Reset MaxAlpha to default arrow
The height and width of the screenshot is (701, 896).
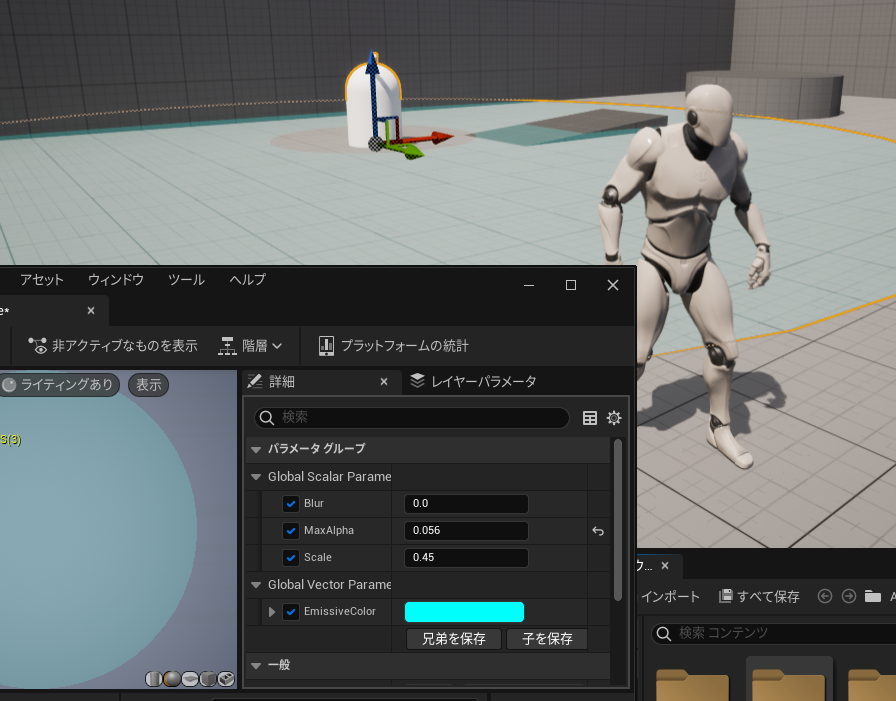pos(598,531)
